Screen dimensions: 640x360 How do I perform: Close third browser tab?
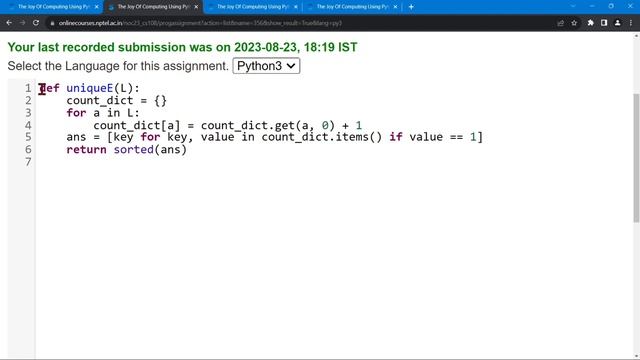296,7
